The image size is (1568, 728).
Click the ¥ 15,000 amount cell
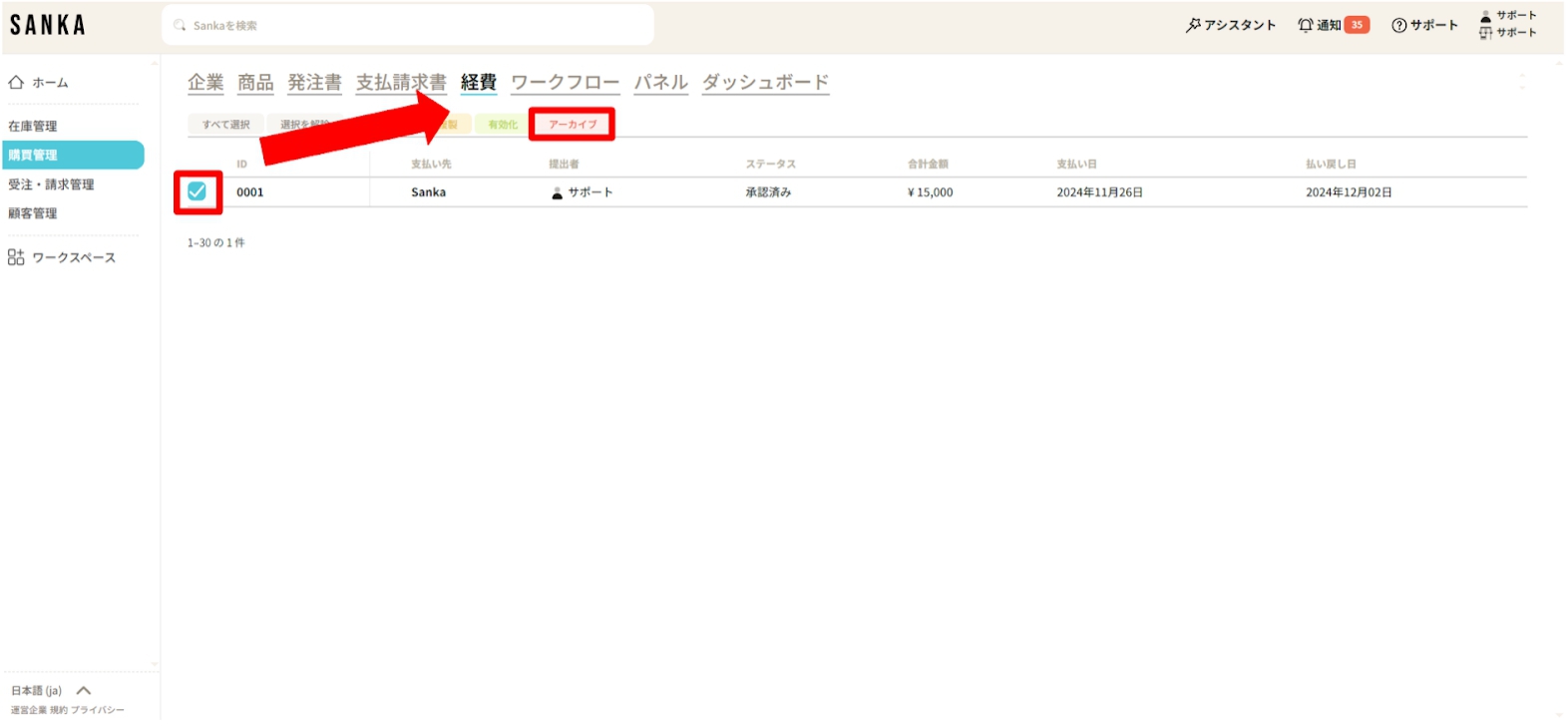(x=931, y=192)
